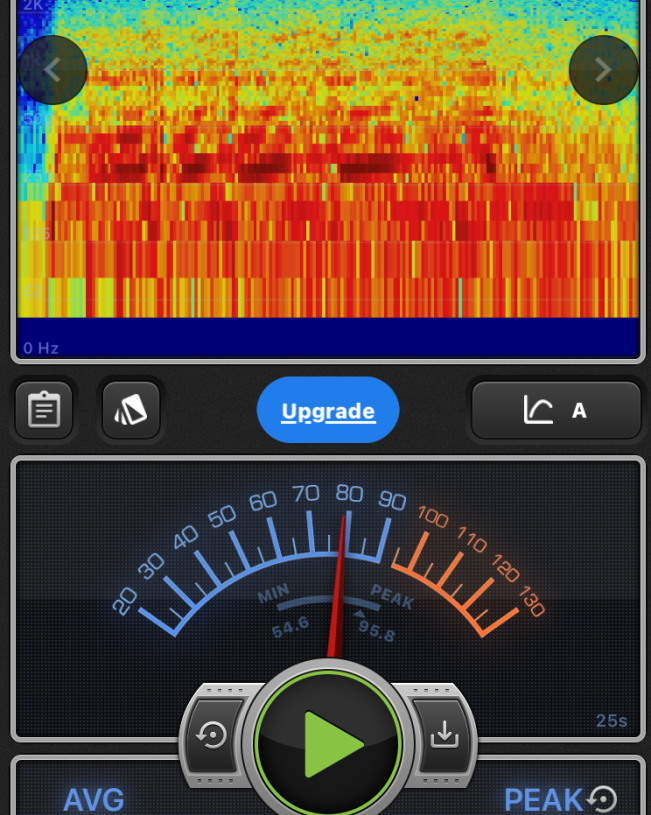Click the 0 Hz frequency axis label

pos(41,348)
